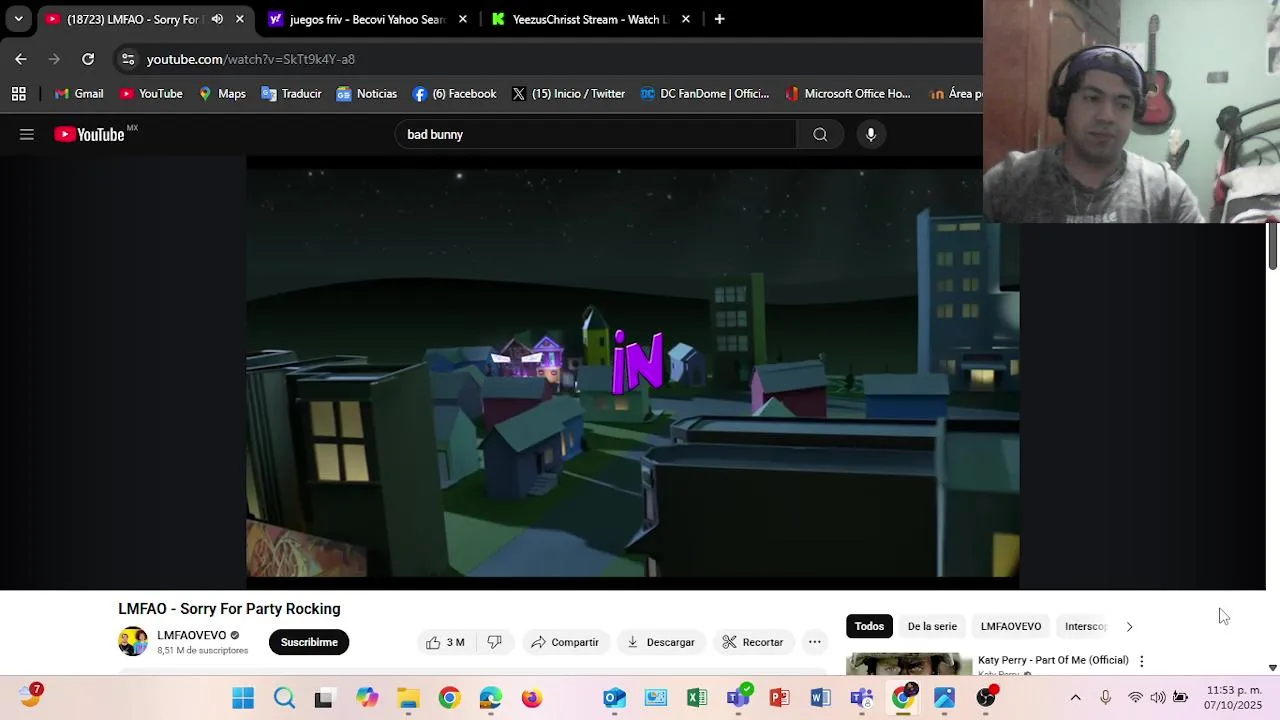Close the YeezusChrisst Stream tab

coord(686,19)
